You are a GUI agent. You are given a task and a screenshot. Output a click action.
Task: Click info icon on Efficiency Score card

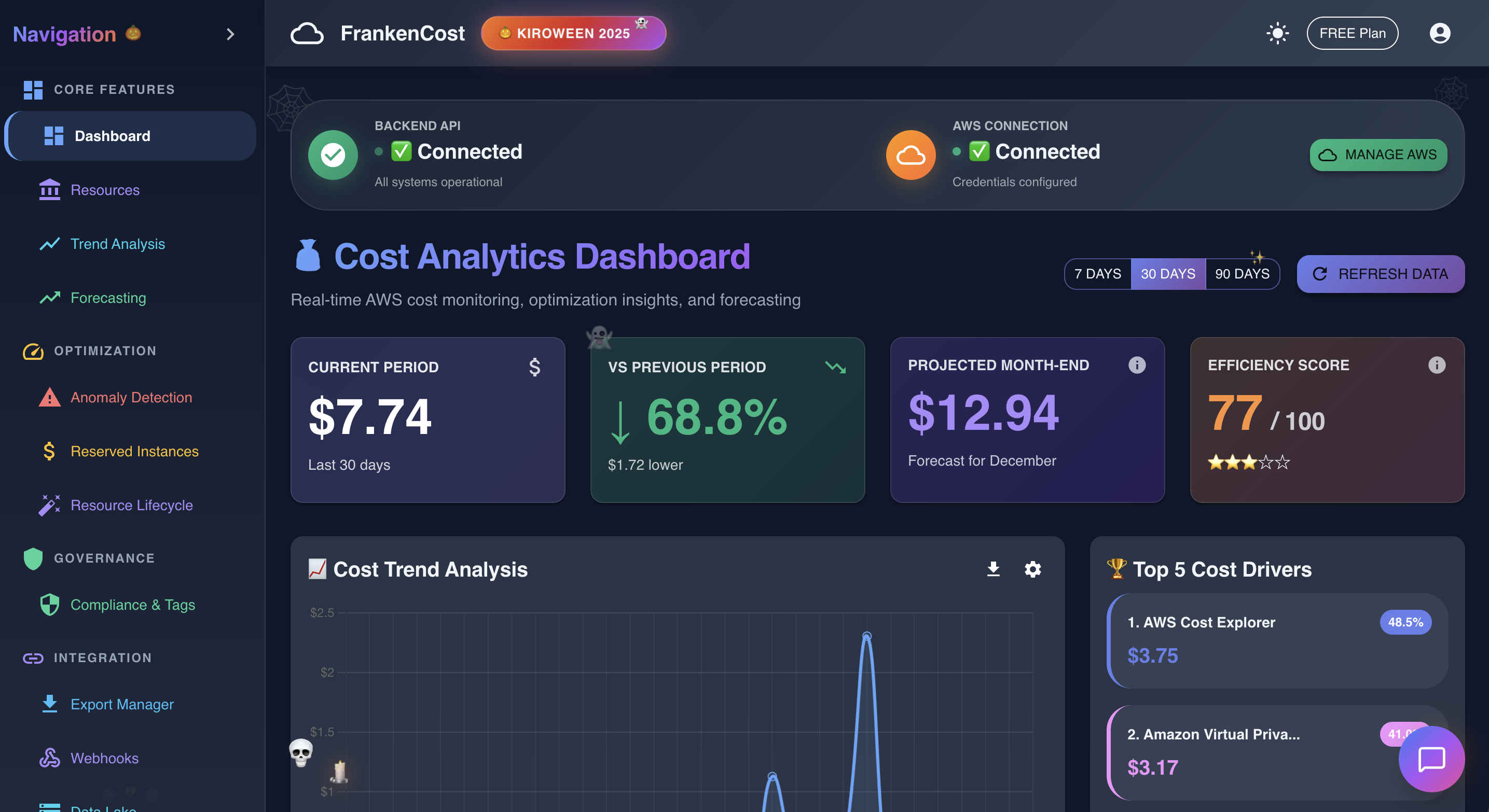click(1436, 365)
